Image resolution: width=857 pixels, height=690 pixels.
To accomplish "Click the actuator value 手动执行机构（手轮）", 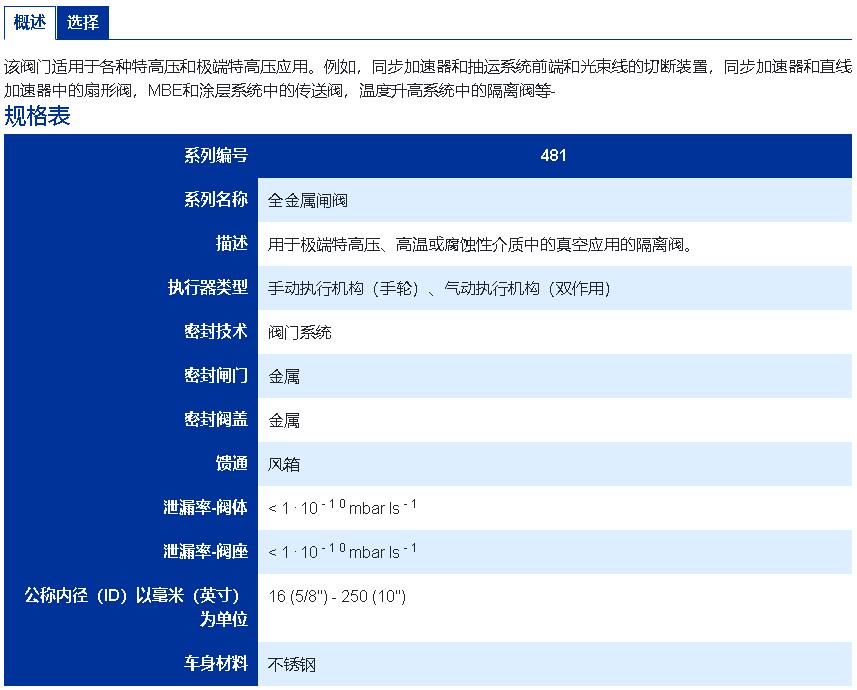I will [343, 288].
